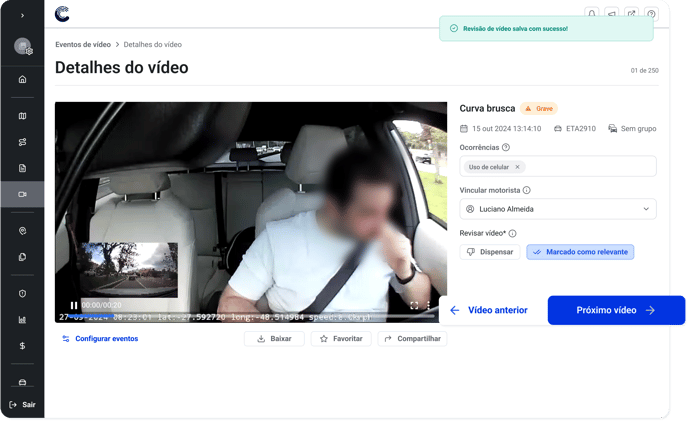Open the map icon in the sidebar
The width and height of the screenshot is (688, 421).
pyautogui.click(x=22, y=116)
